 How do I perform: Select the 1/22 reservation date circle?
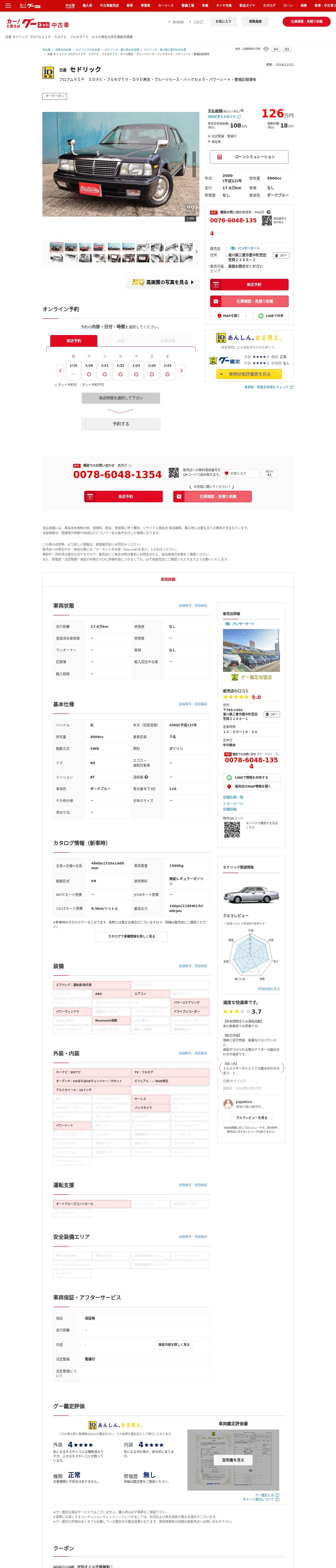pyautogui.click(x=120, y=374)
